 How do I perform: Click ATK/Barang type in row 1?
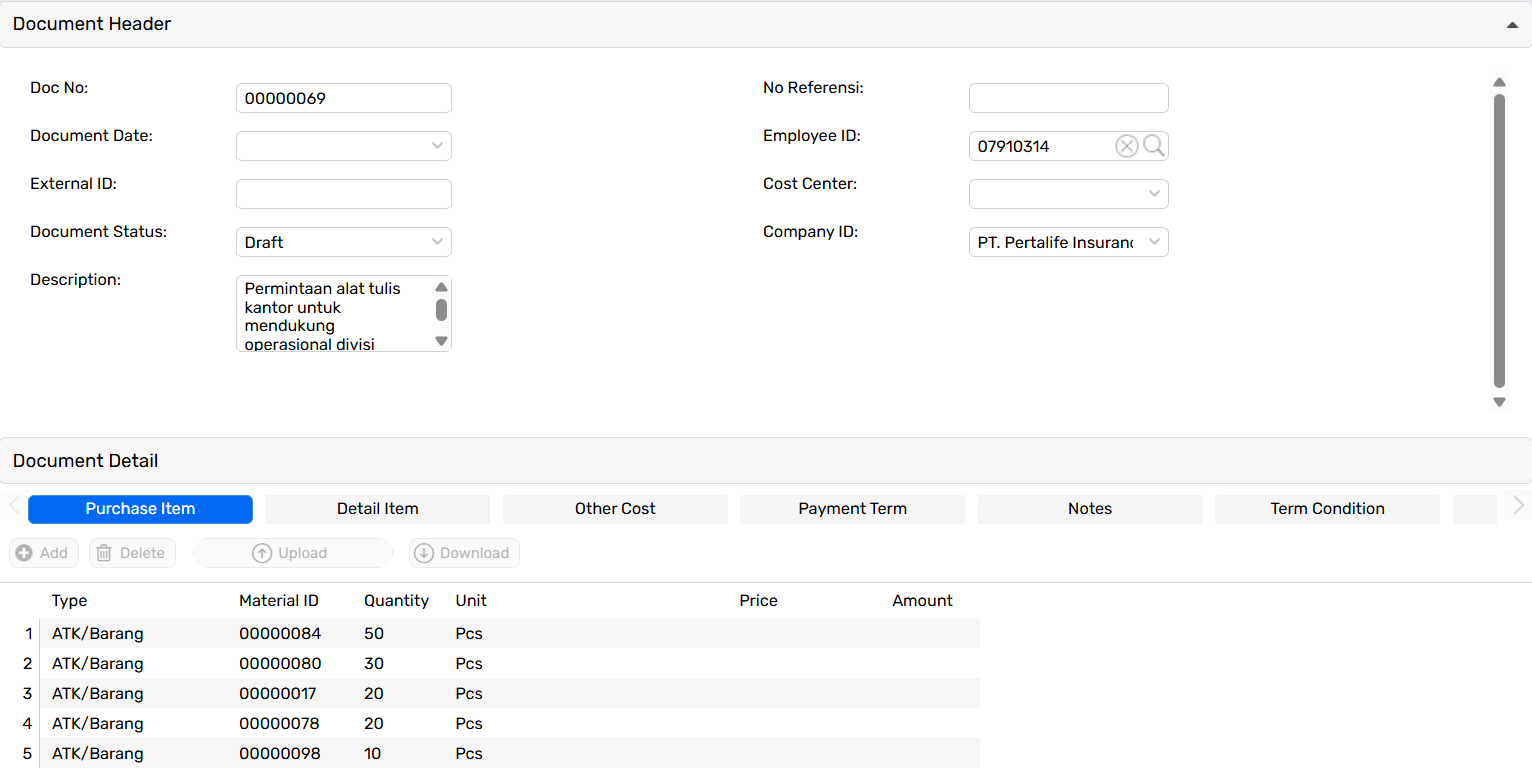(x=98, y=634)
